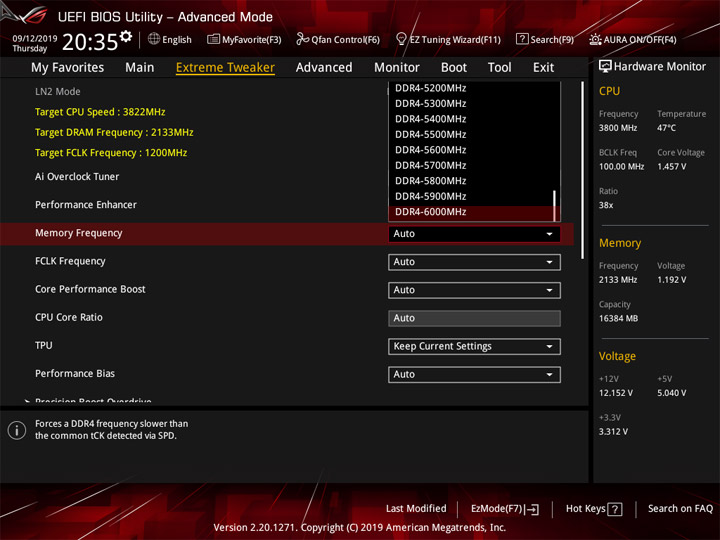Click Search on FAQ
720x540 pixels.
680,509
